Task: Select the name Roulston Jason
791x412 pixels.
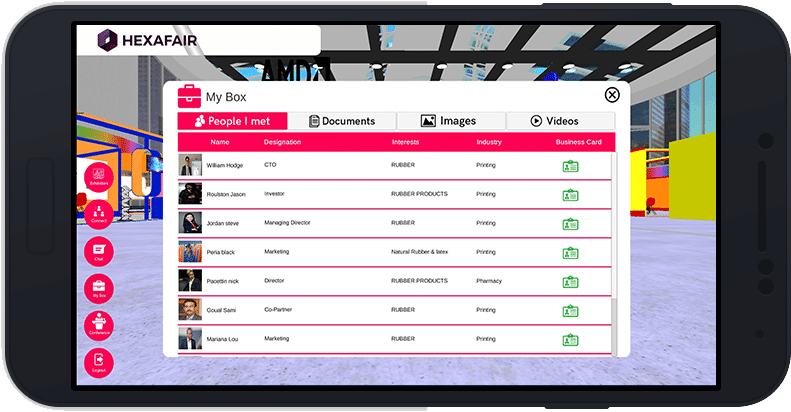Action: pyautogui.click(x=226, y=194)
